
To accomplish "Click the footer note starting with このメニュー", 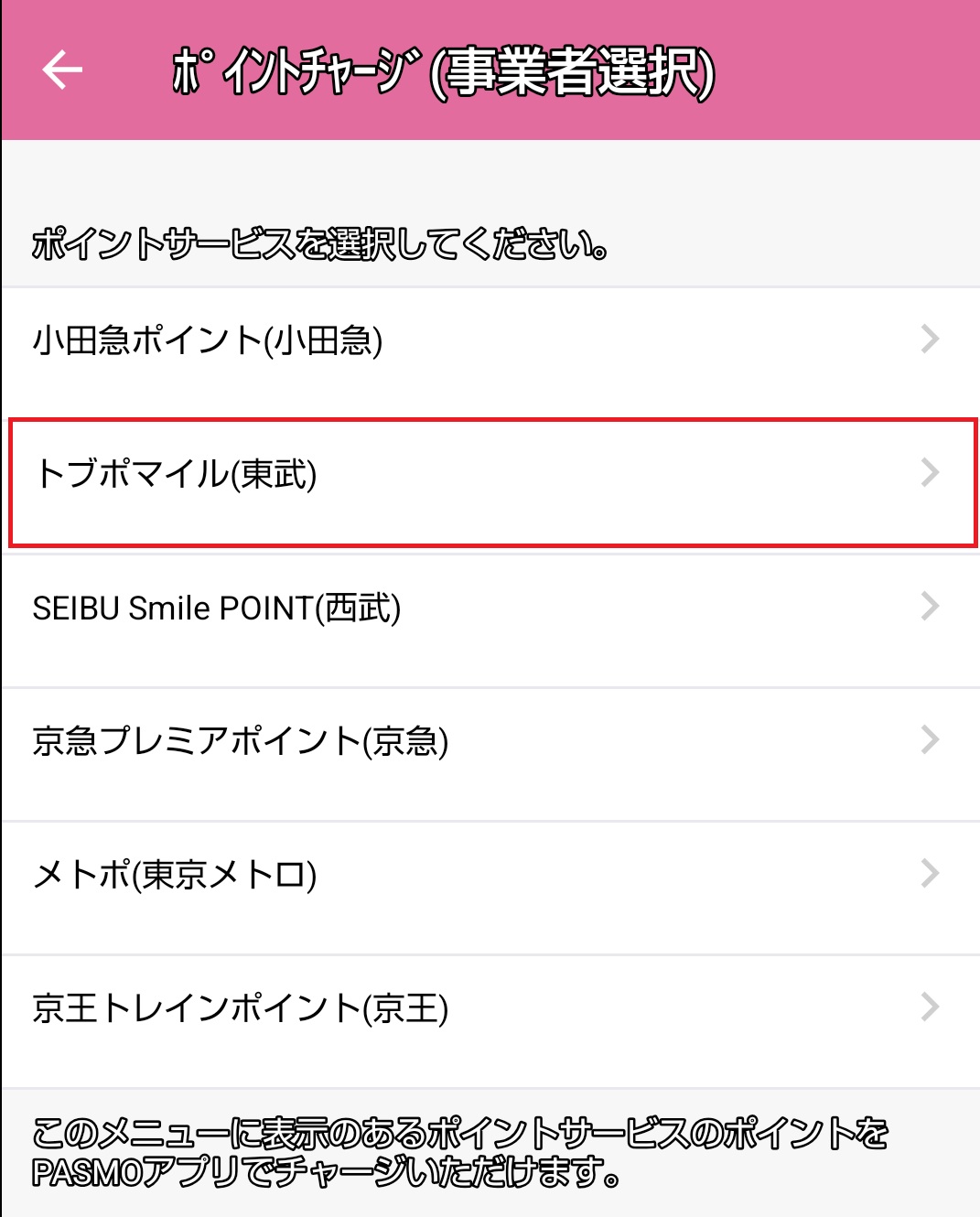I will 459,1135.
